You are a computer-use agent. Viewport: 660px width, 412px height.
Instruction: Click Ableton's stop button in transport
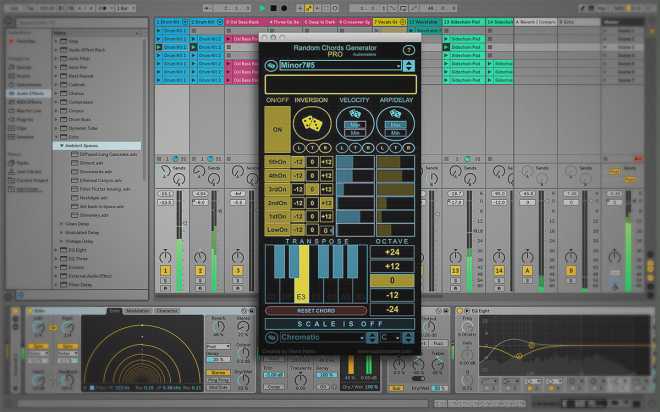pyautogui.click(x=273, y=8)
